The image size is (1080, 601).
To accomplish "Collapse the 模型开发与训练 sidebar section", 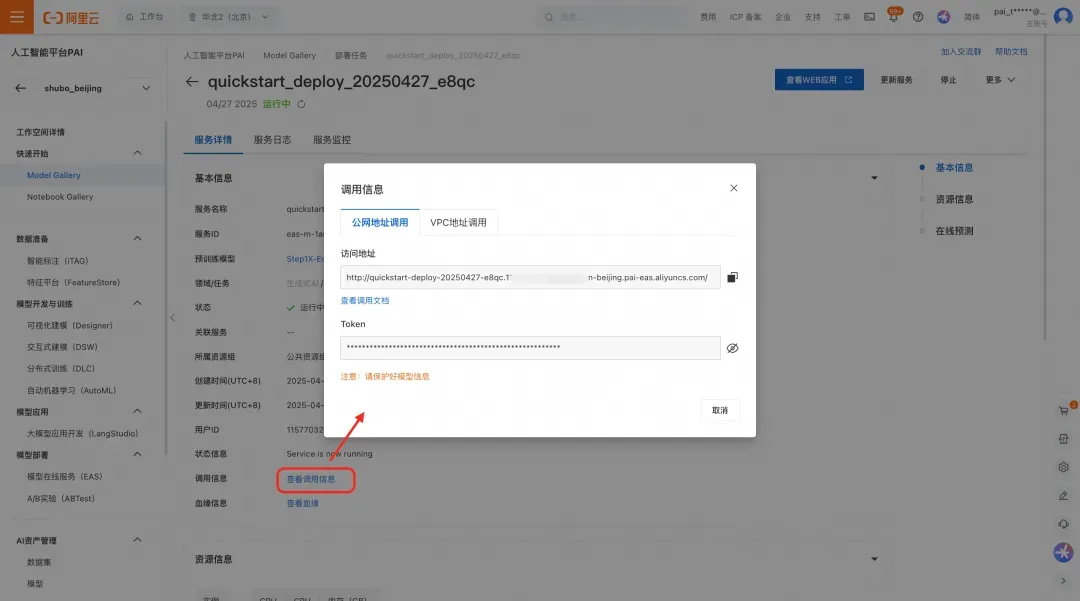I will click(x=137, y=303).
